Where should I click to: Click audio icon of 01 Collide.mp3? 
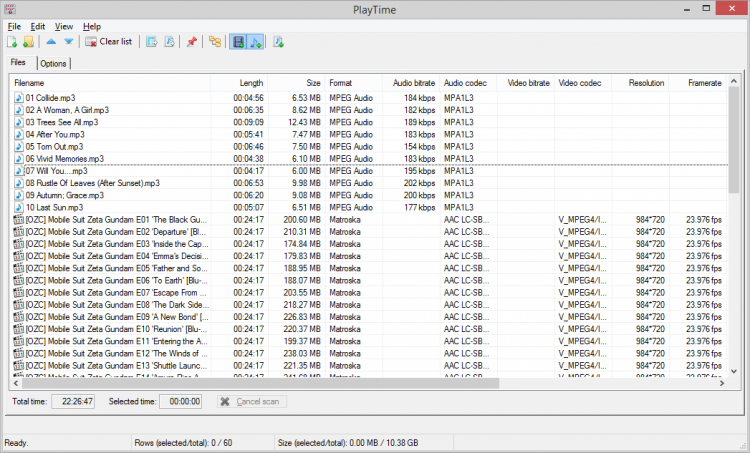click(19, 98)
